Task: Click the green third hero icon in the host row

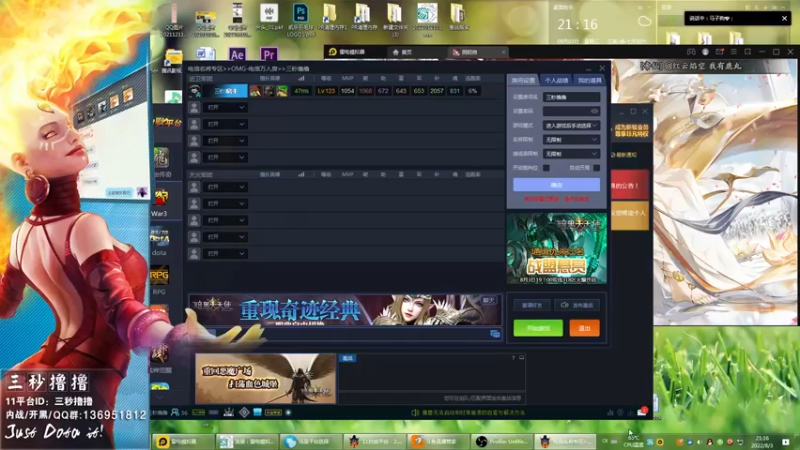Action: [x=282, y=91]
